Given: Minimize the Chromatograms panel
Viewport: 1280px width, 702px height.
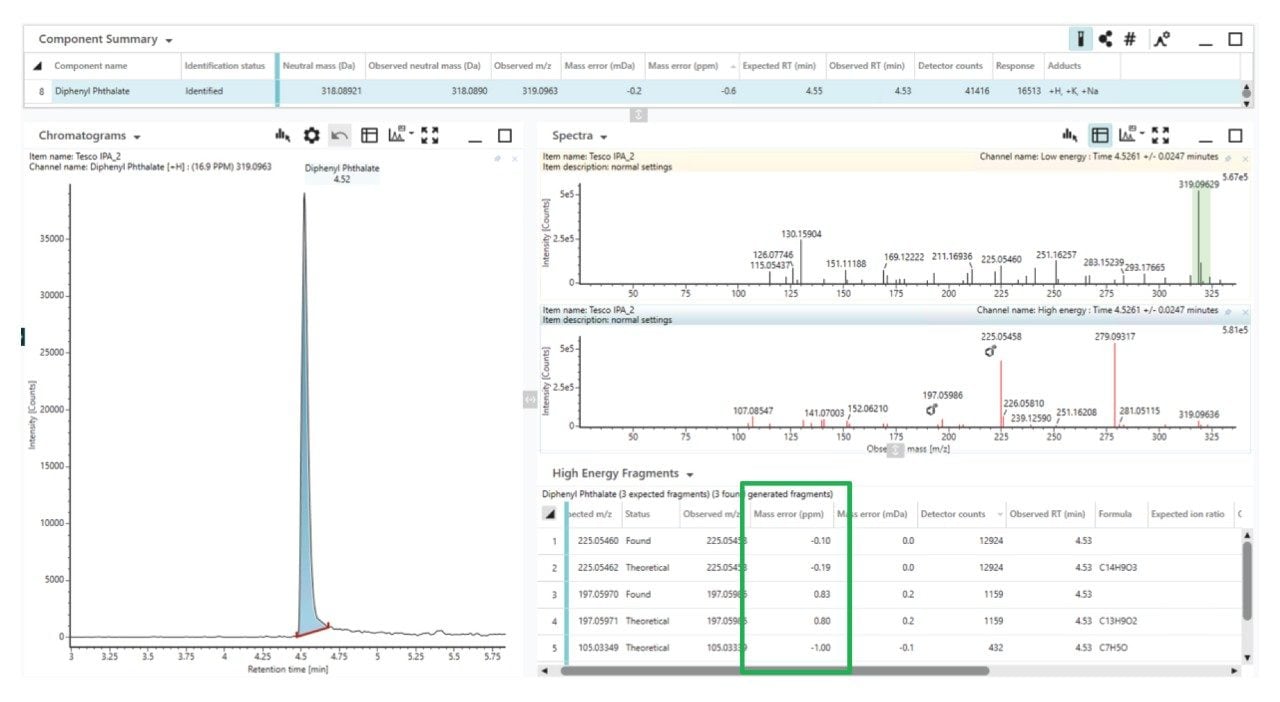Looking at the screenshot, I should click(x=476, y=139).
